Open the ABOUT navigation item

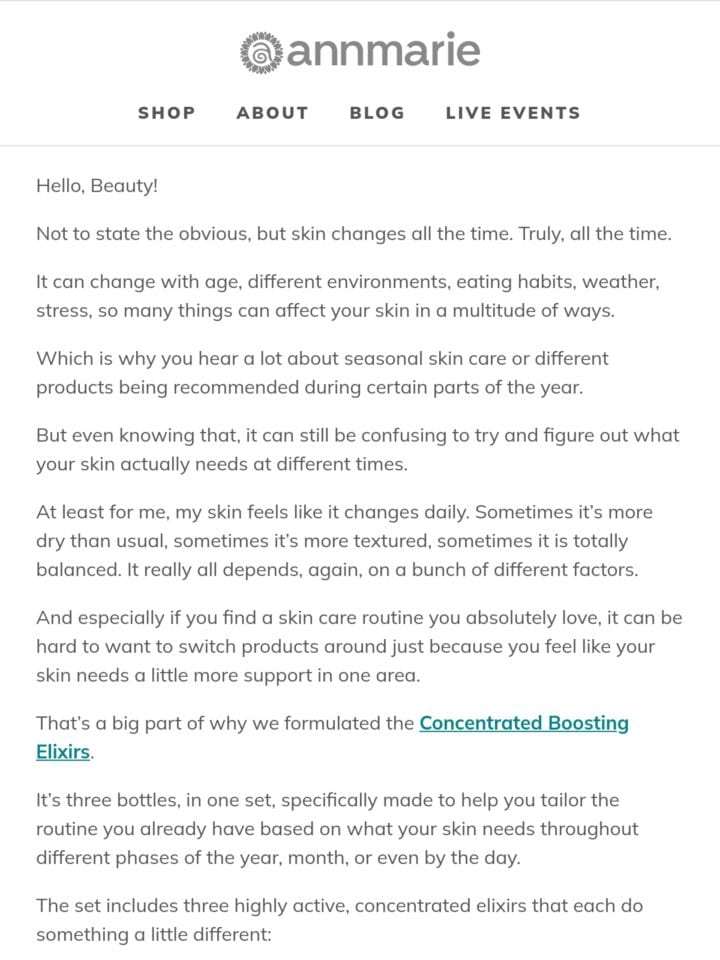click(272, 113)
